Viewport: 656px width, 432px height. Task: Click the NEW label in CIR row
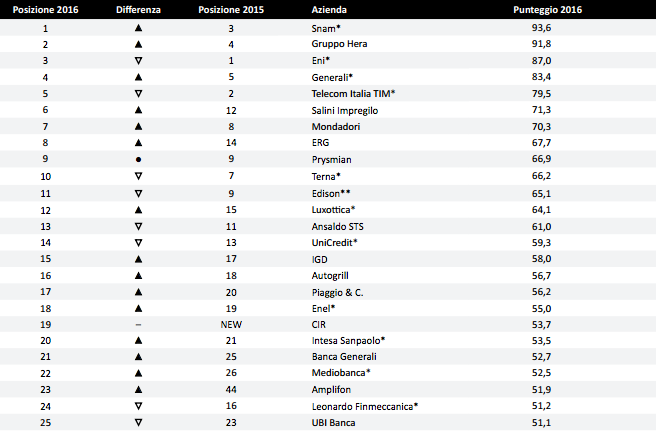coord(231,325)
